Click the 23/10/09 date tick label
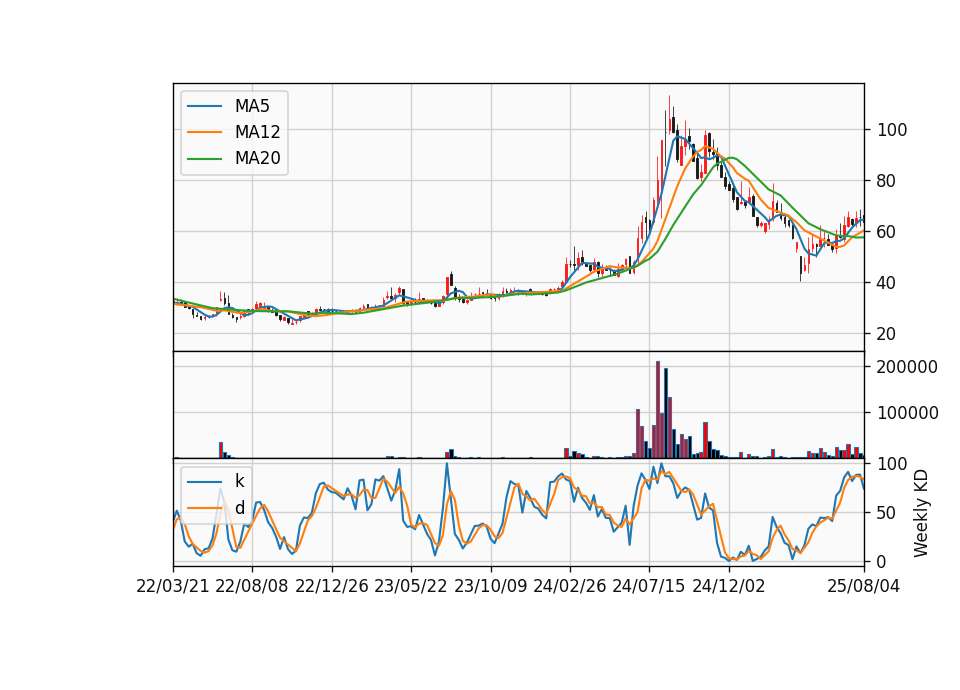 tap(490, 586)
